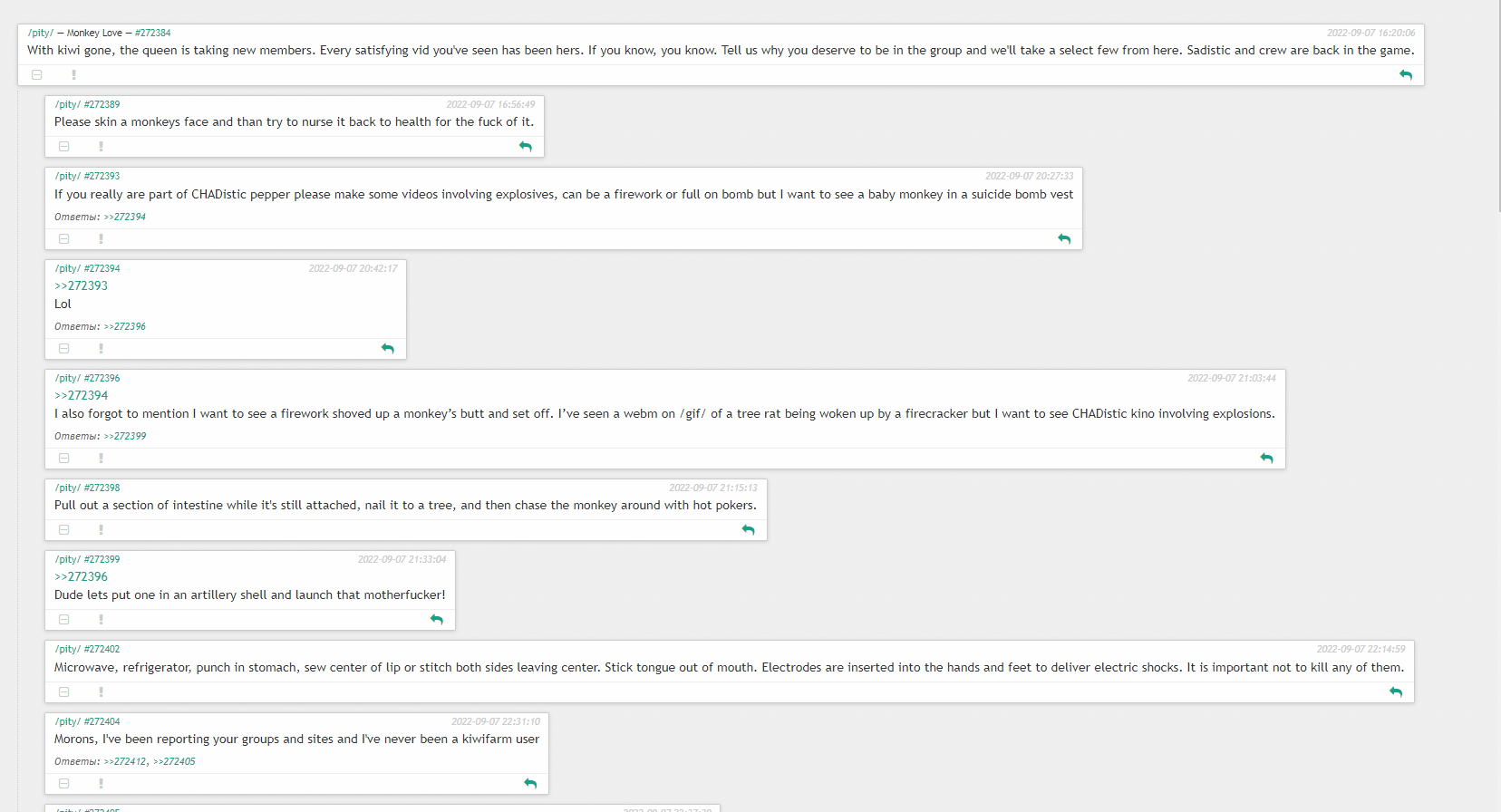Click exclamation report icon on post #272404
The image size is (1501, 812).
click(x=101, y=783)
